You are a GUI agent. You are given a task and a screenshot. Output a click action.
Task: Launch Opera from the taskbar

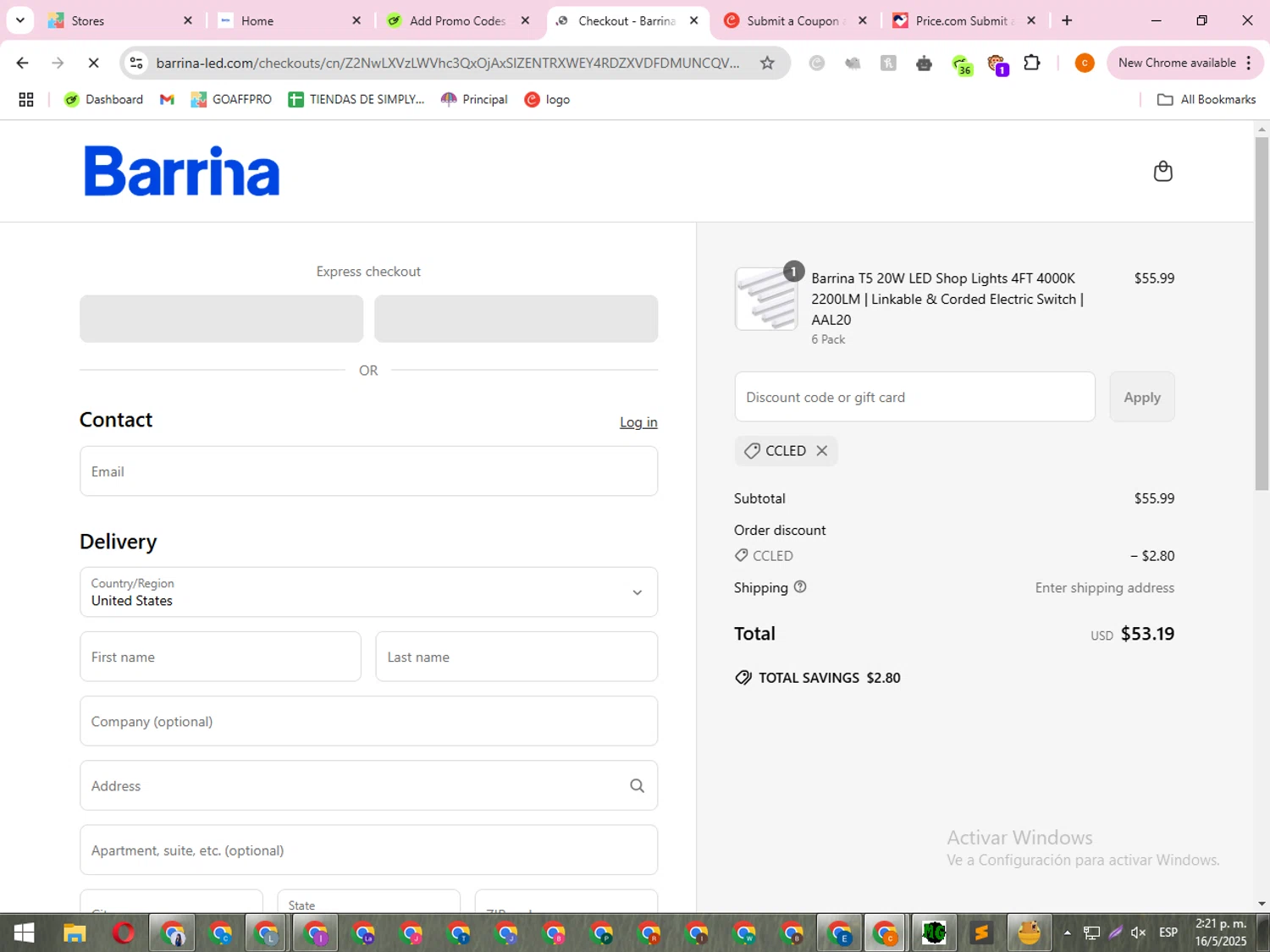124,933
